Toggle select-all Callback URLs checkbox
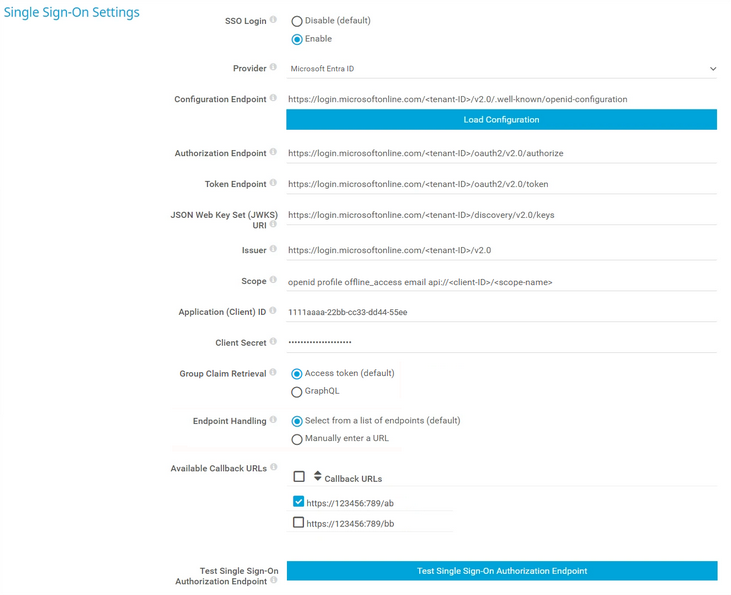This screenshot has height=595, width=731. [298, 477]
